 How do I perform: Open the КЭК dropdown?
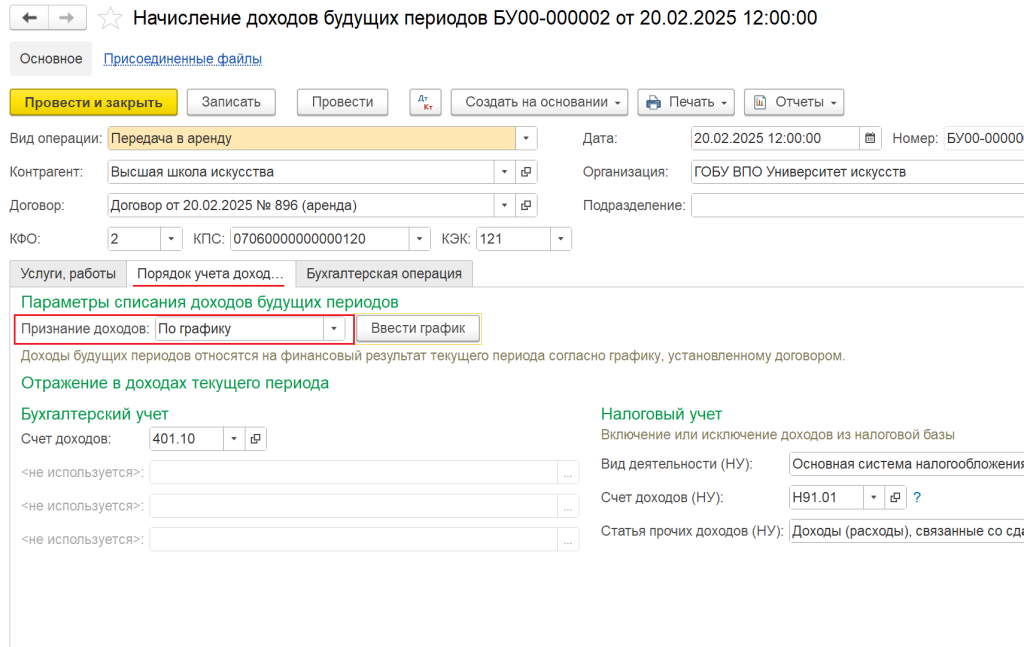tap(560, 239)
